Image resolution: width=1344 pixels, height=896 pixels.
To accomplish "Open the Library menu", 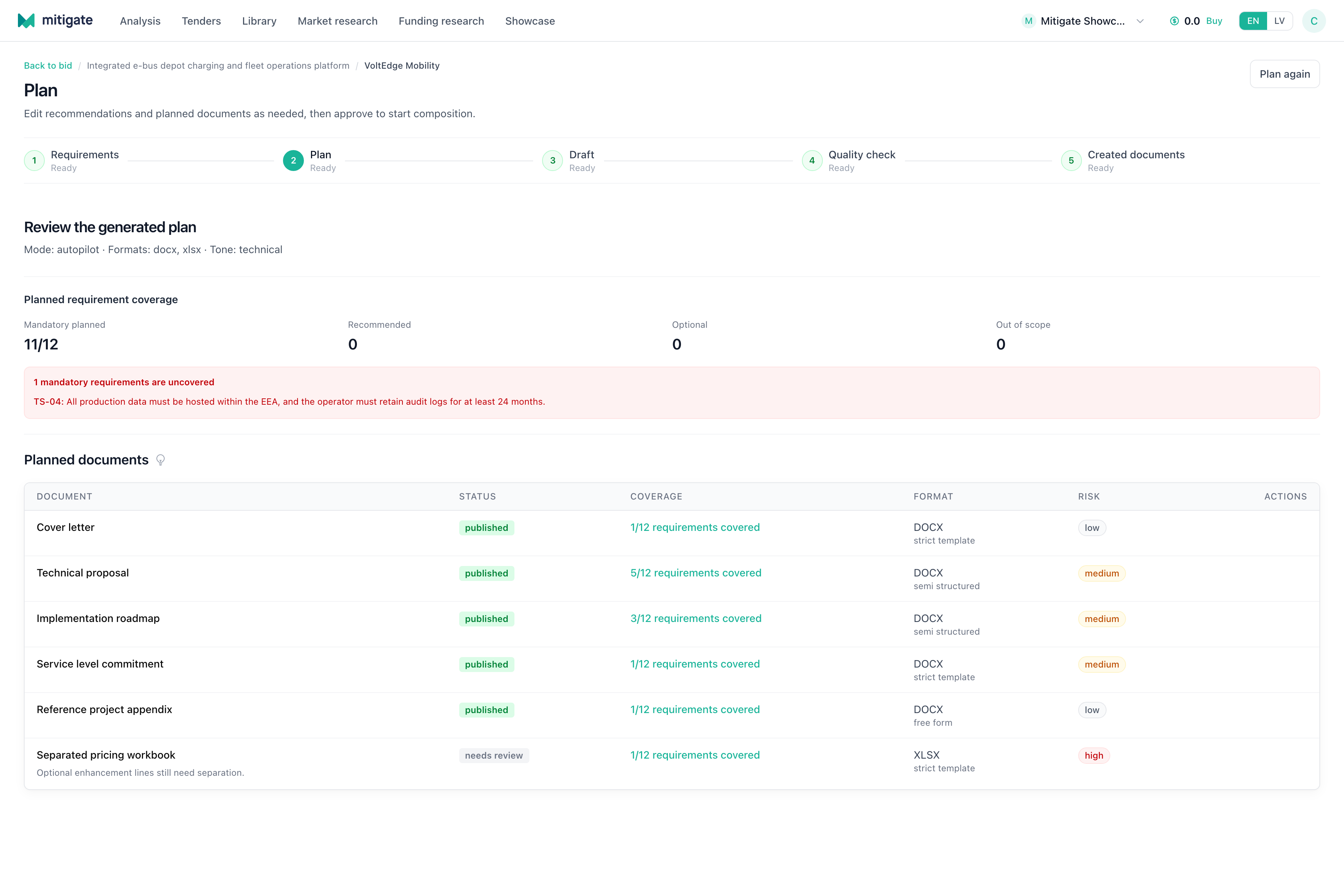I will pyautogui.click(x=259, y=21).
